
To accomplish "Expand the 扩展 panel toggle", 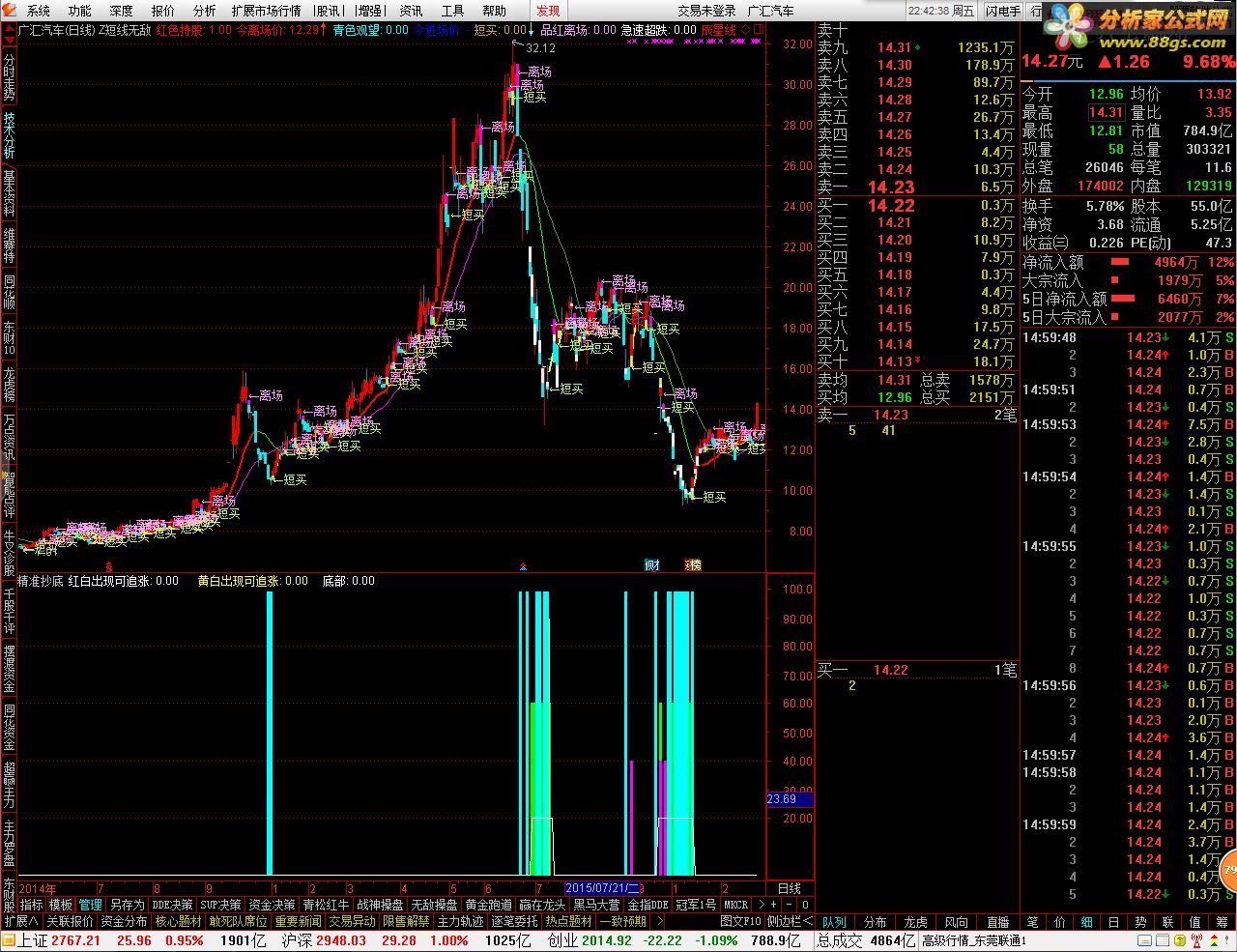I will [20, 922].
